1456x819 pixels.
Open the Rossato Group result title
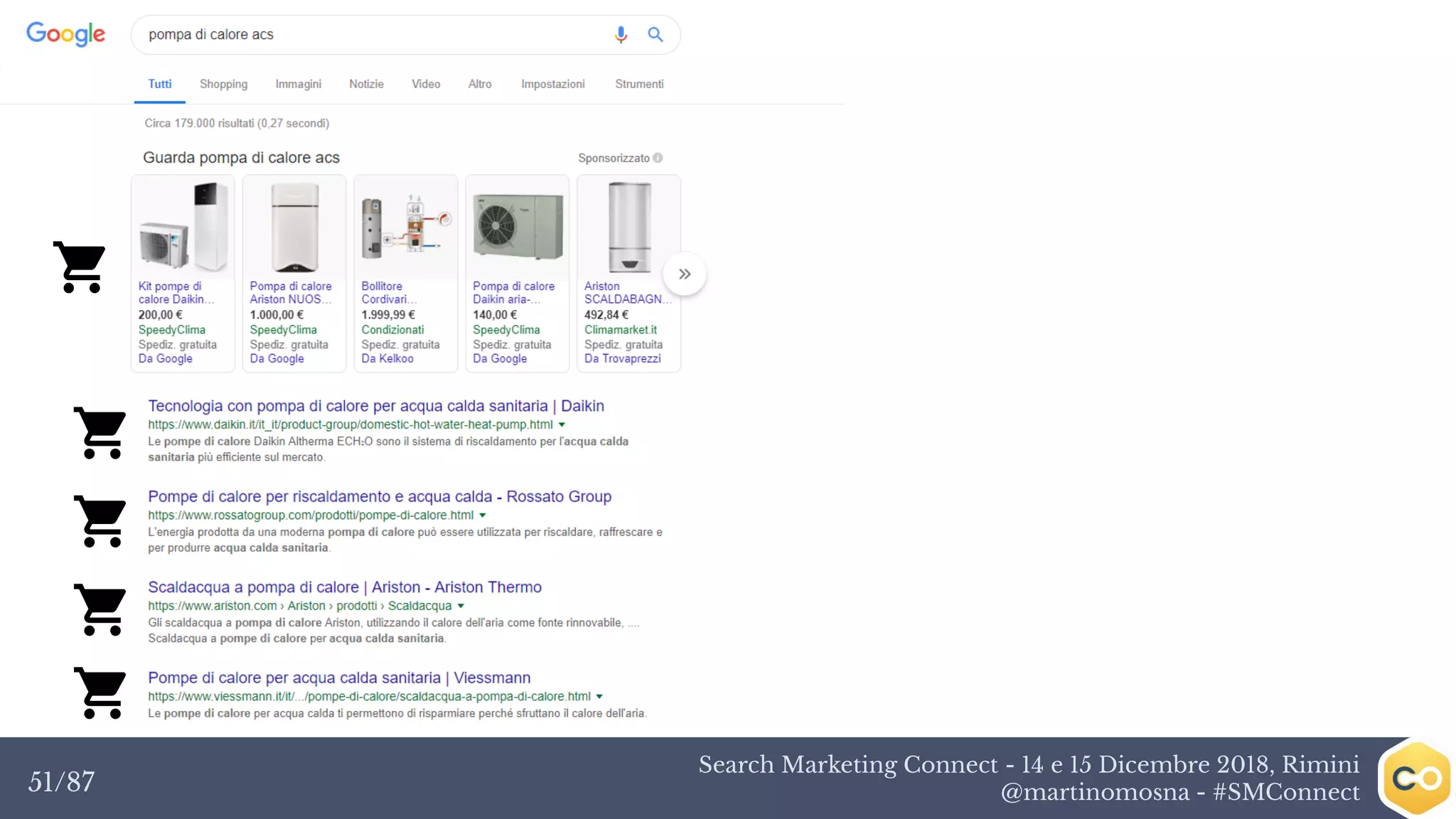380,496
